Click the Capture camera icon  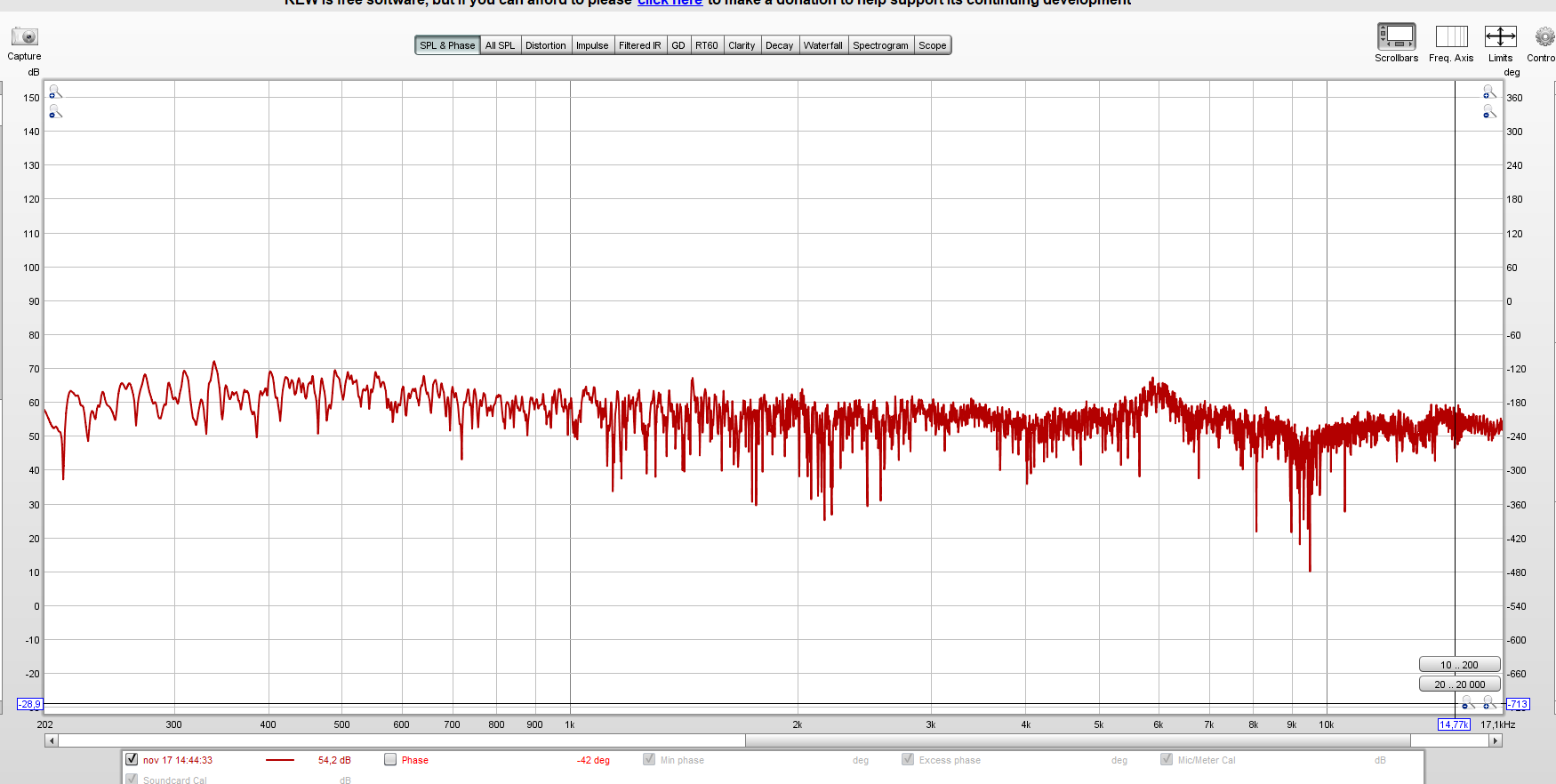coord(24,36)
